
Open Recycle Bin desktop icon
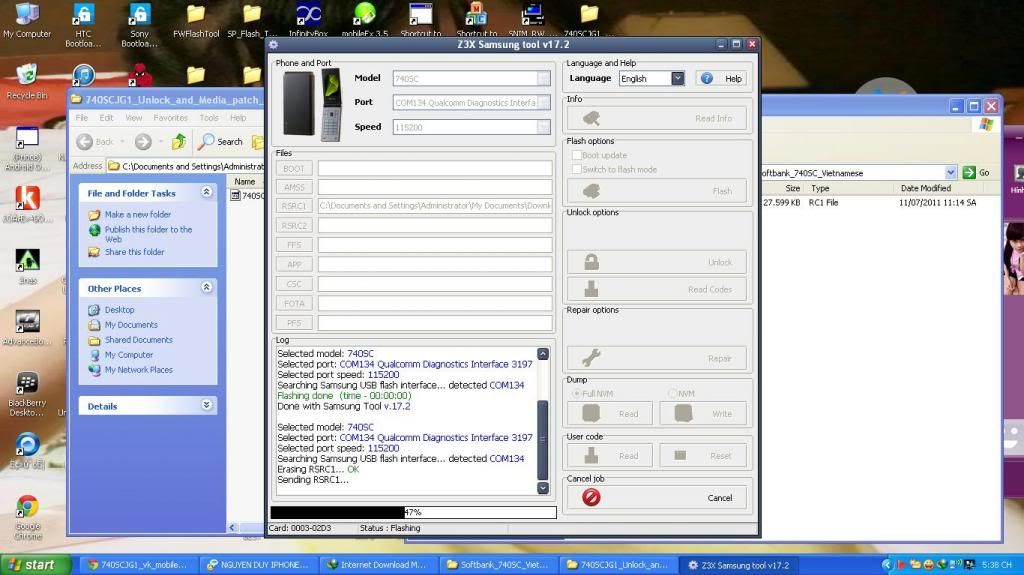(x=27, y=82)
